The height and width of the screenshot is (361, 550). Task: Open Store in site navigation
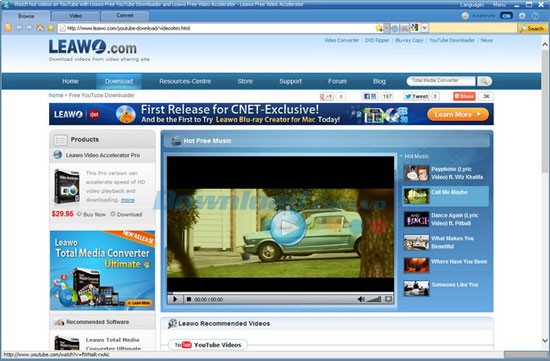point(245,81)
